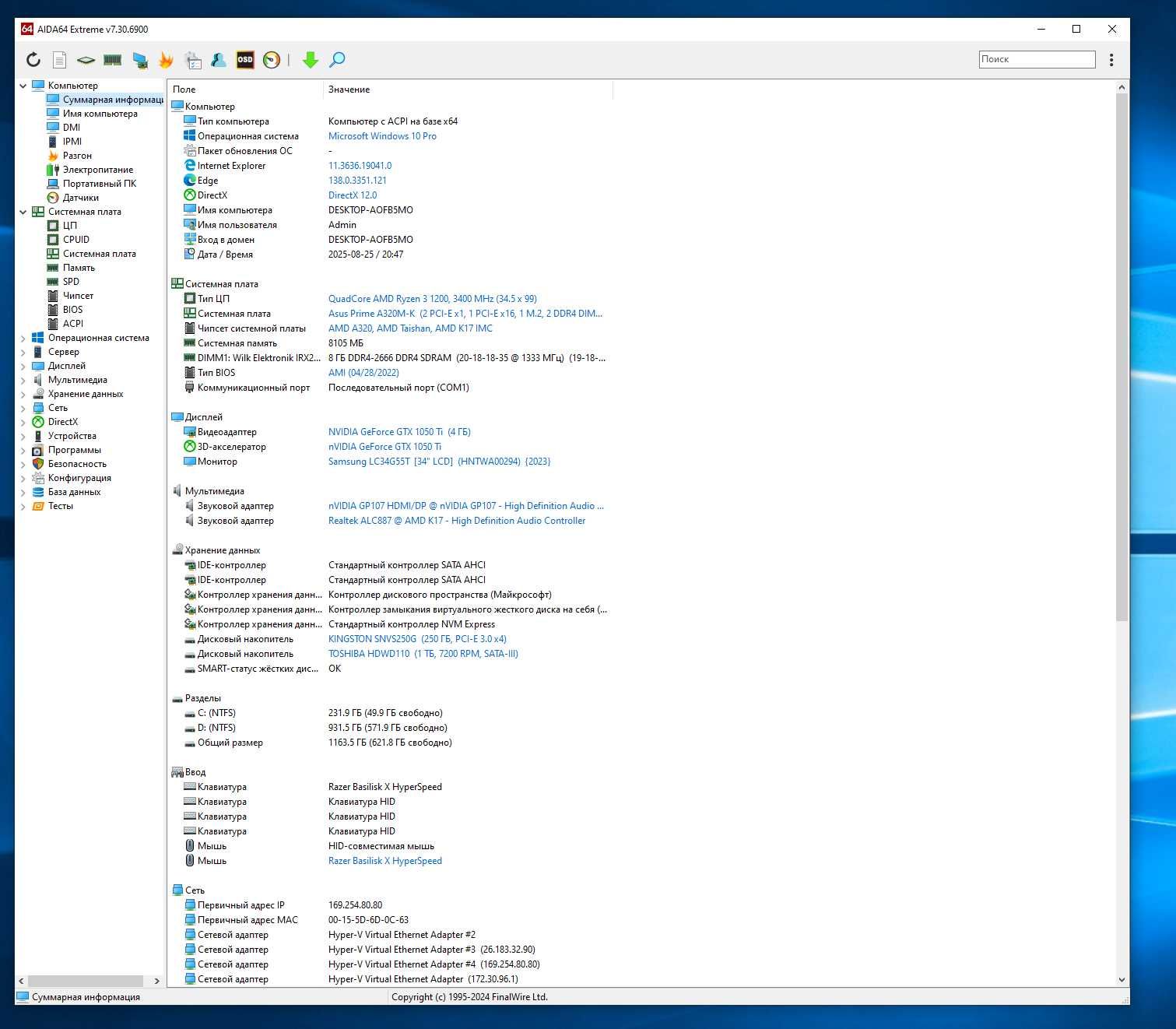The height and width of the screenshot is (1029, 1176).
Task: Click the Поле column header
Action: (245, 90)
